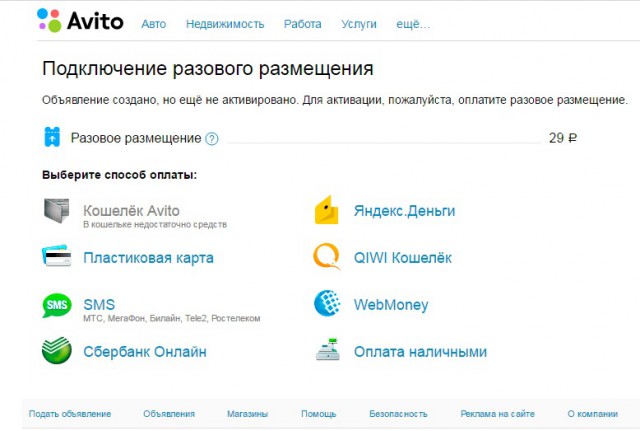Choose the Яндекс.Деньги payment link

[x=404, y=211]
